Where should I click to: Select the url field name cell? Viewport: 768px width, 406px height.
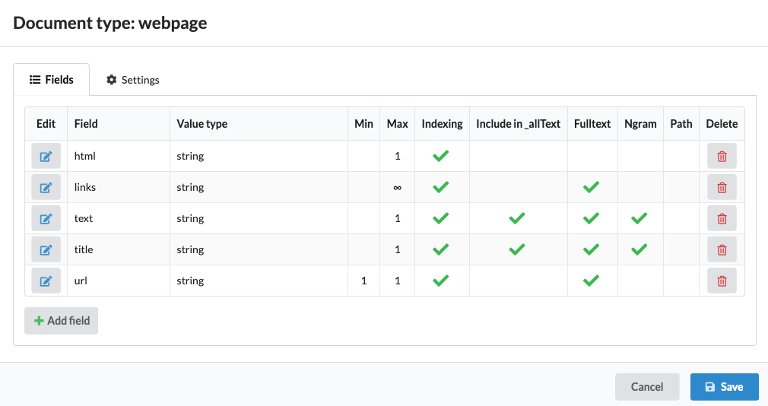click(119, 281)
